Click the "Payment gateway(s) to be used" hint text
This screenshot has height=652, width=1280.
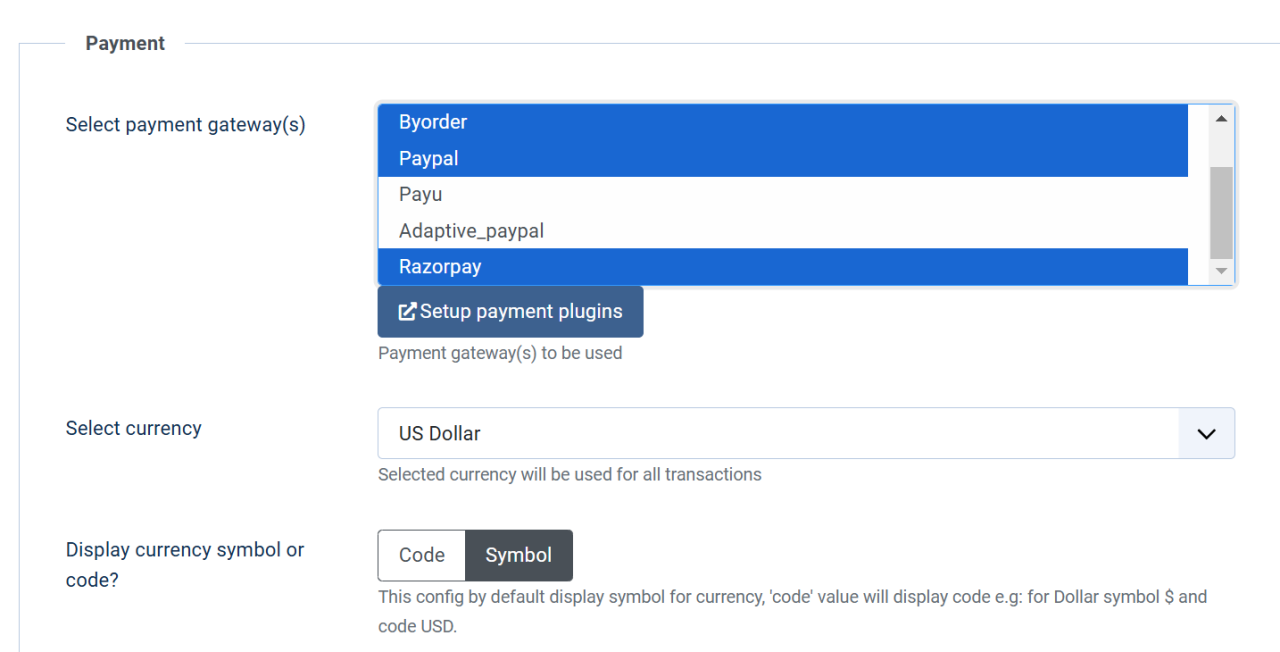[x=500, y=353]
